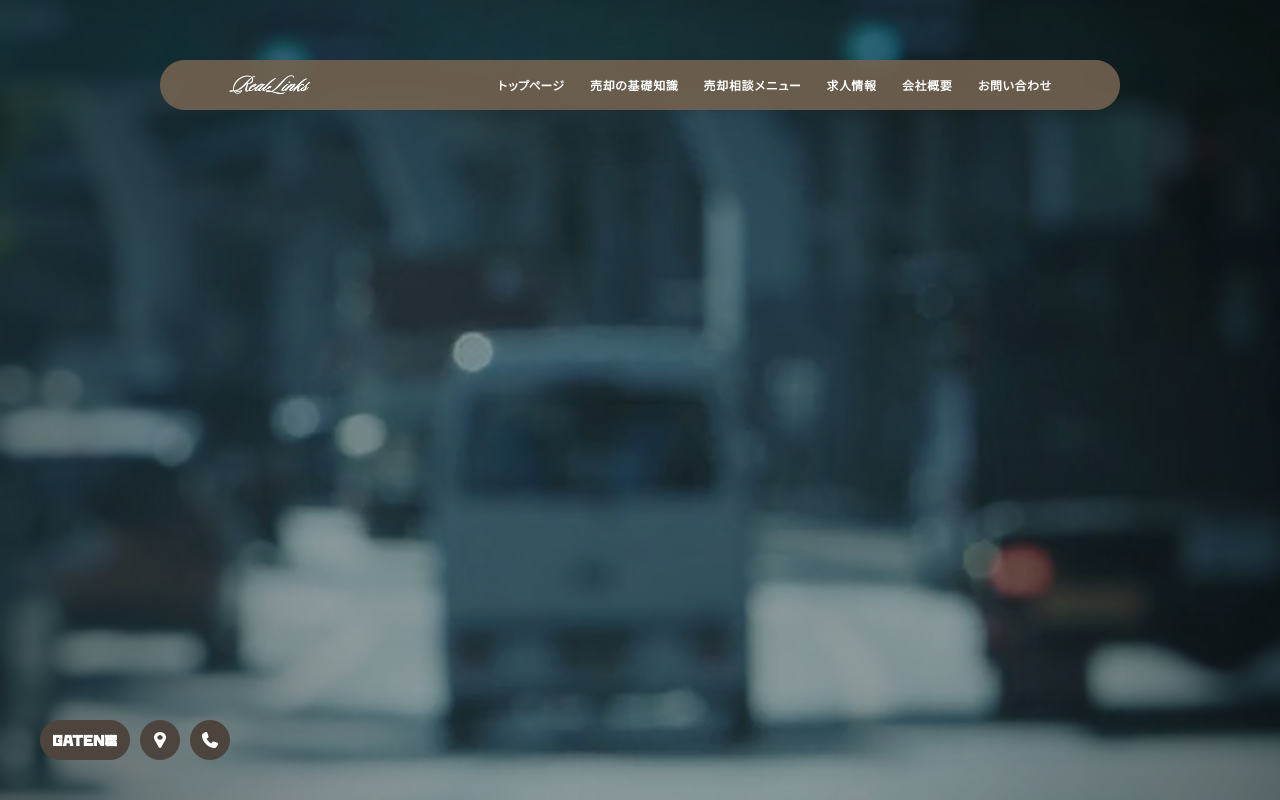Image resolution: width=1280 pixels, height=800 pixels.
Task: Open the 会社概要 navigation link
Action: (927, 86)
